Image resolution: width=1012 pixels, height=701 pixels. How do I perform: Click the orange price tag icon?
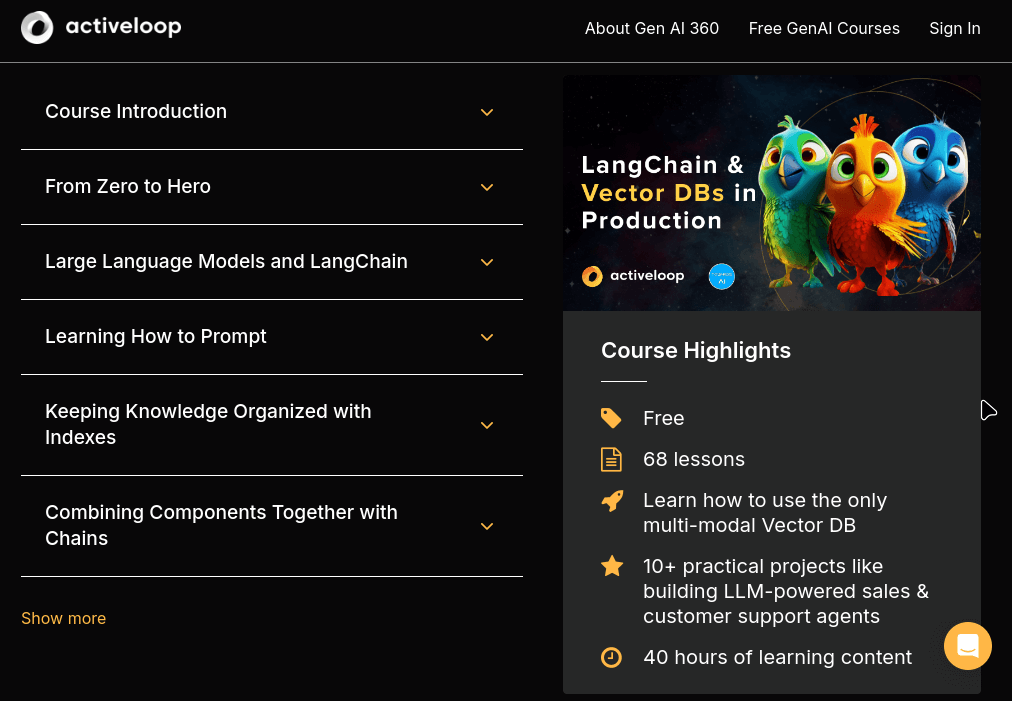tap(611, 418)
